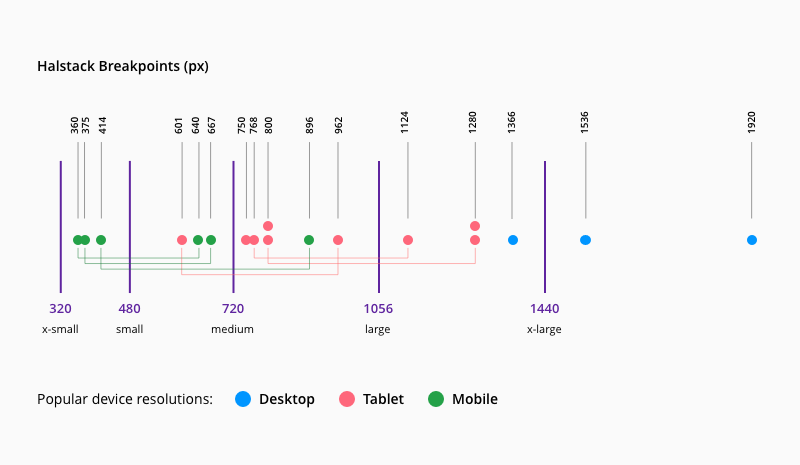Click the Halstack Breakpoints (px) title
800x465 pixels.
point(122,67)
